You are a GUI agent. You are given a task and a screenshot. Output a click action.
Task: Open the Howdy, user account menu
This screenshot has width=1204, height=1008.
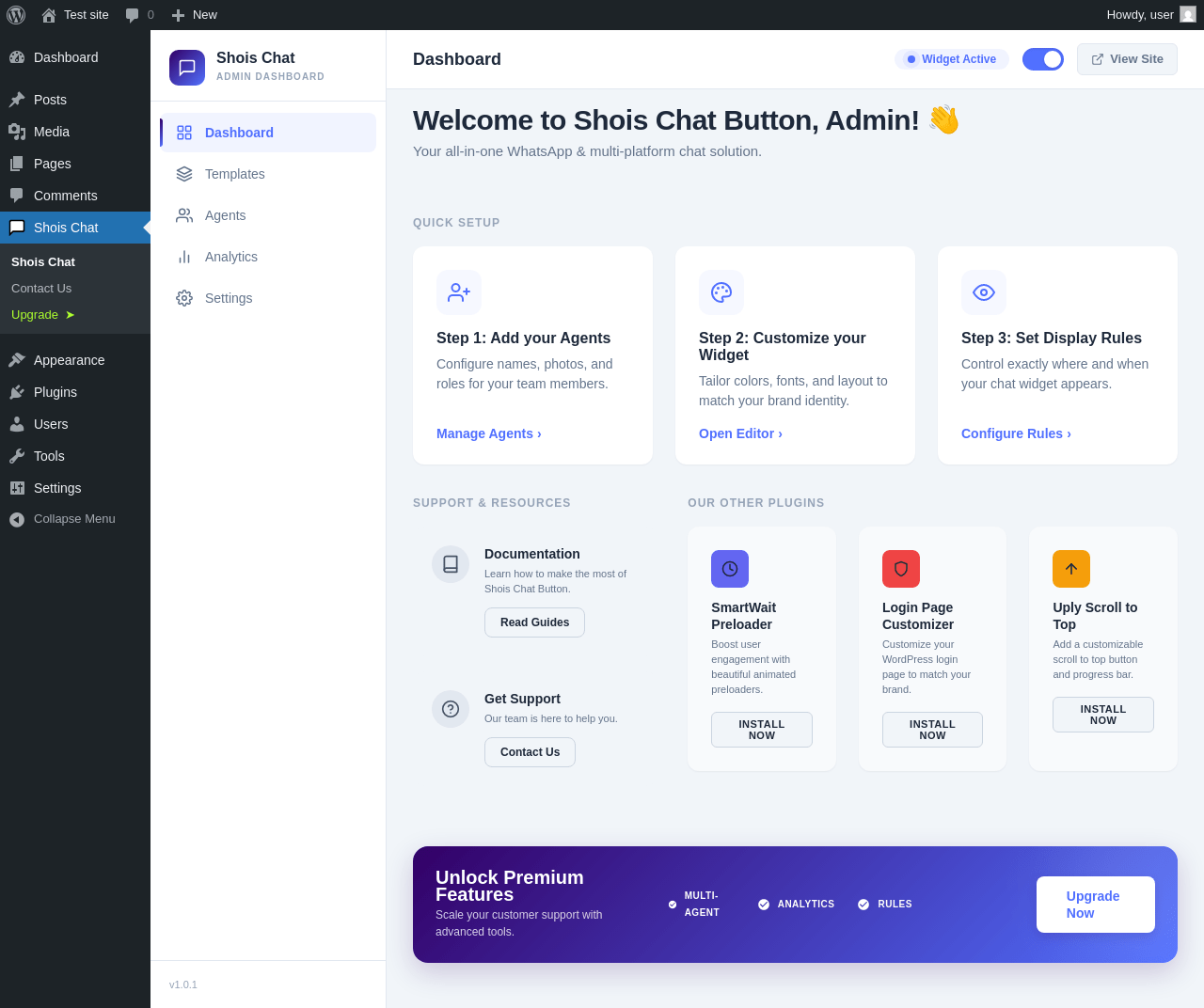point(1151,15)
